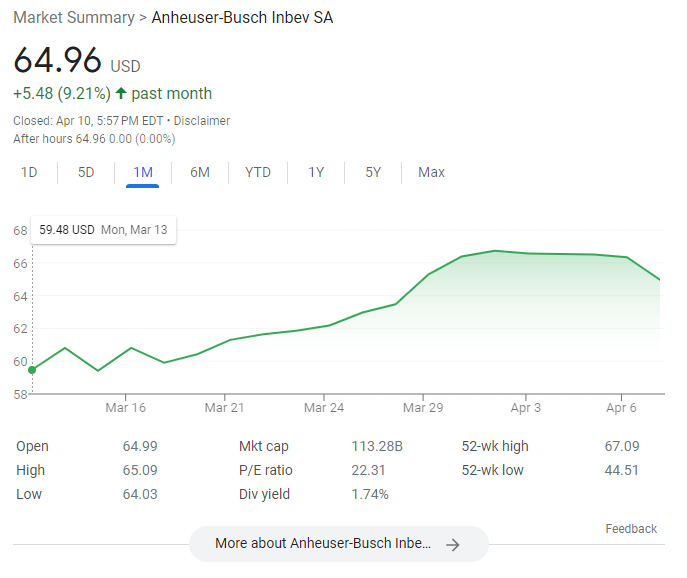Image resolution: width=687 pixels, height=578 pixels.
Task: Select the 1M range tab
Action: click(x=143, y=172)
